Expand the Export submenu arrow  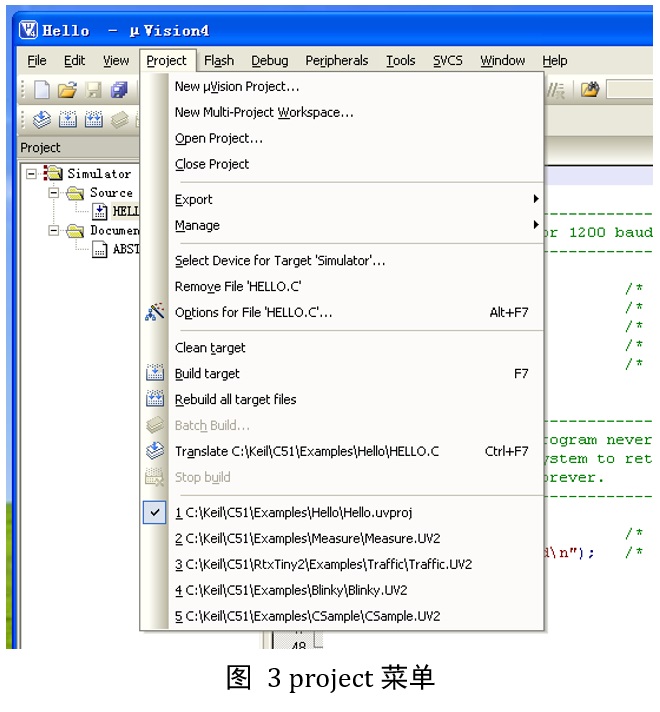click(x=536, y=199)
